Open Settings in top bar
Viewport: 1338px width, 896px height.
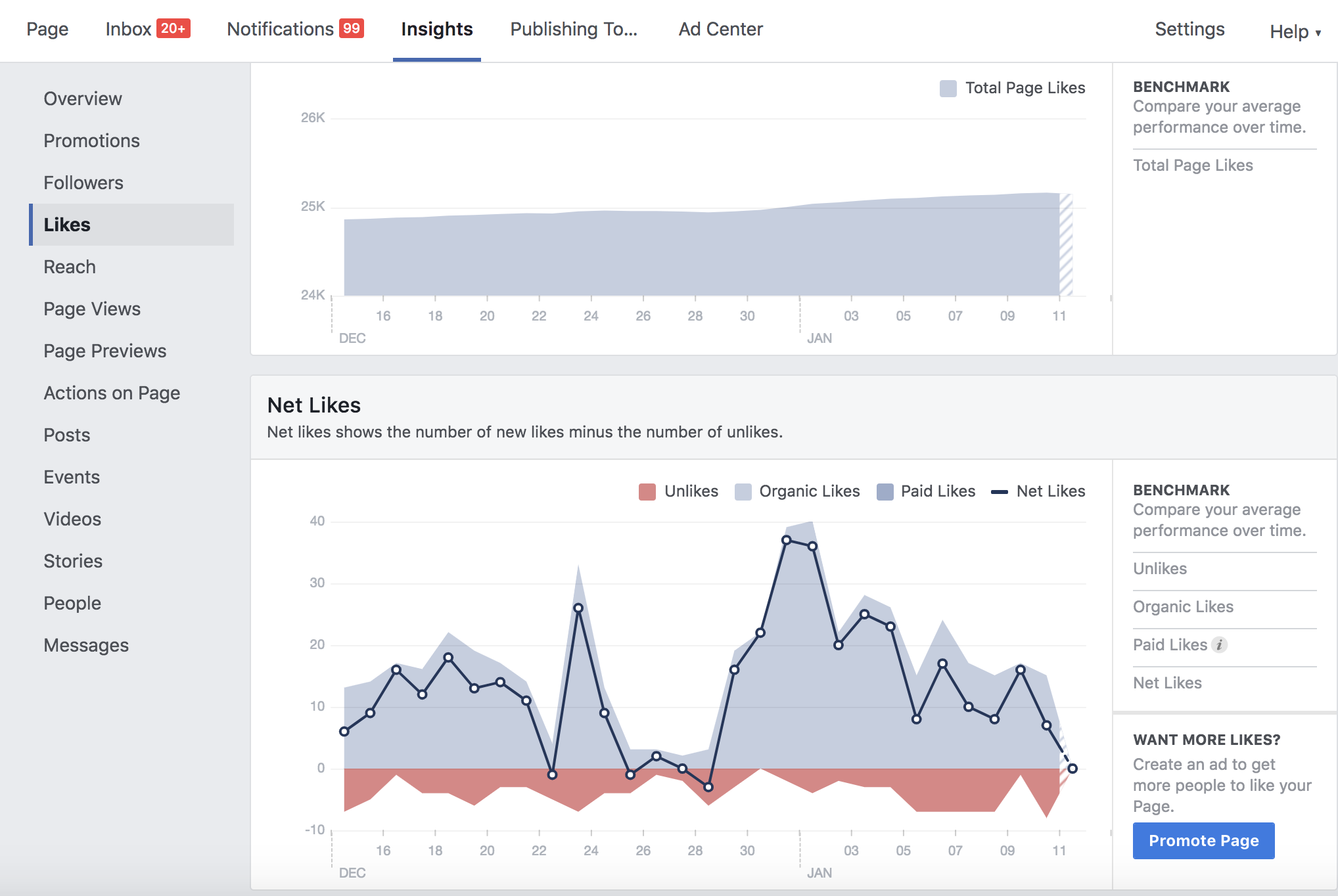(1189, 29)
